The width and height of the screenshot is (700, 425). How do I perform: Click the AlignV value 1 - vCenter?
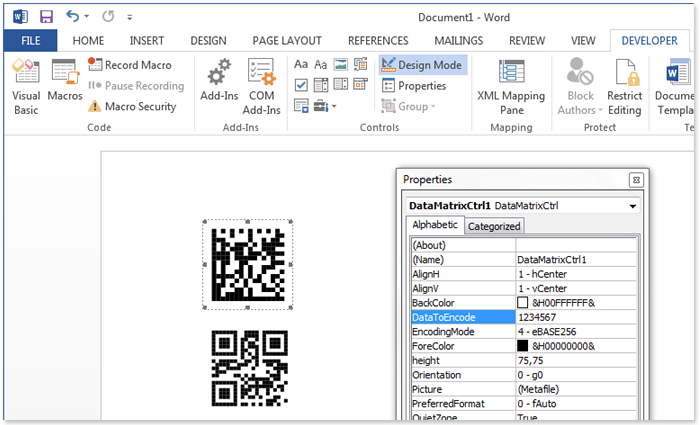[x=576, y=288]
